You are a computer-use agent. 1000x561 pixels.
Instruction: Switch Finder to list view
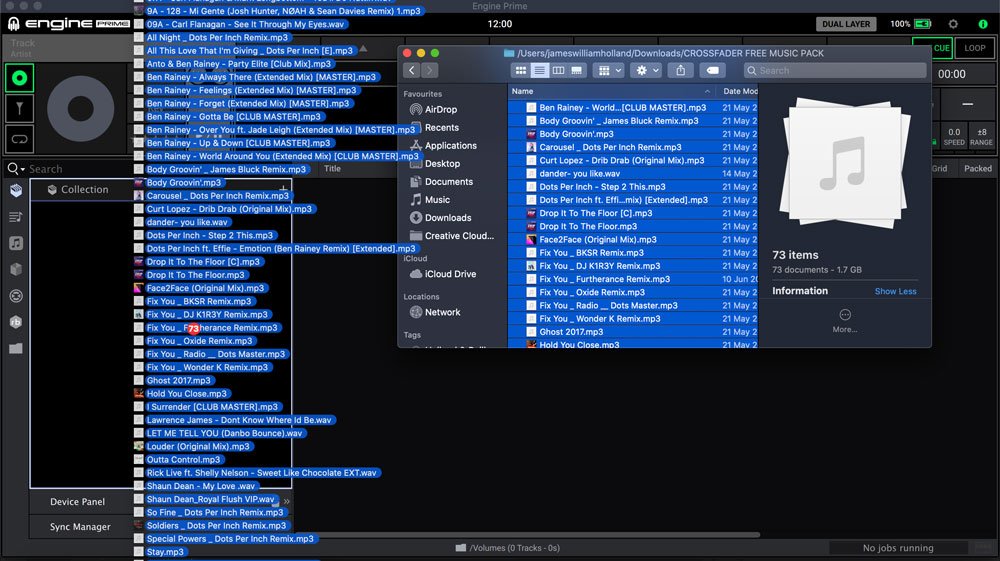pyautogui.click(x=540, y=70)
